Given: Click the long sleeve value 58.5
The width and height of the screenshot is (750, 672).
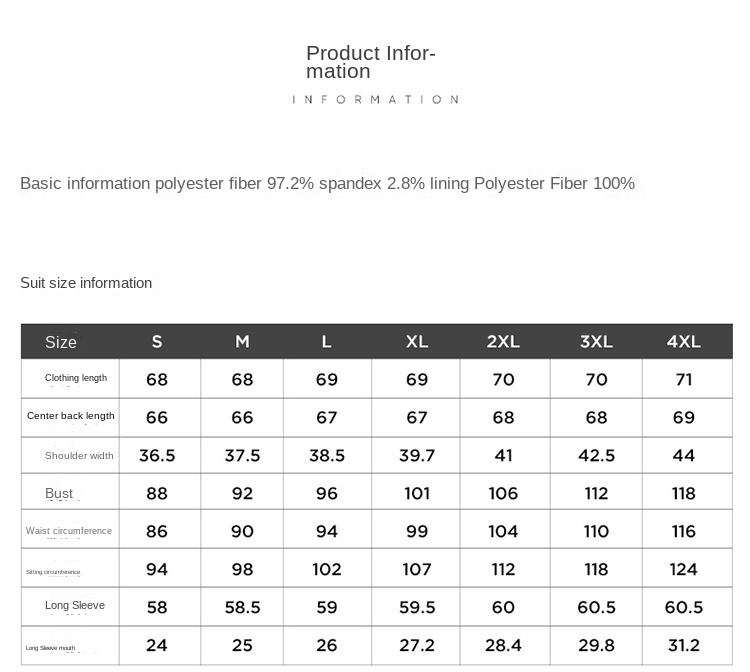Looking at the screenshot, I should [x=242, y=608].
